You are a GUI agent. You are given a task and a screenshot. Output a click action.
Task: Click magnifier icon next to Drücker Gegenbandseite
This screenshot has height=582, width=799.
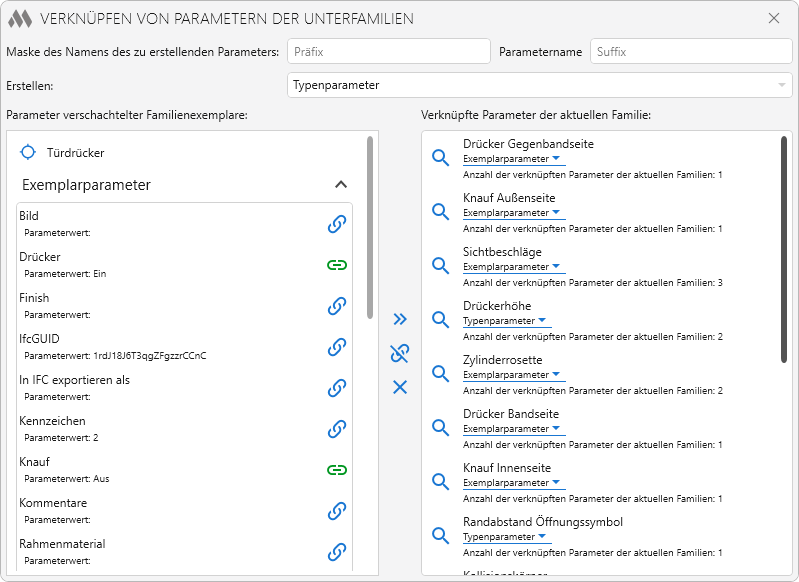[x=440, y=158]
